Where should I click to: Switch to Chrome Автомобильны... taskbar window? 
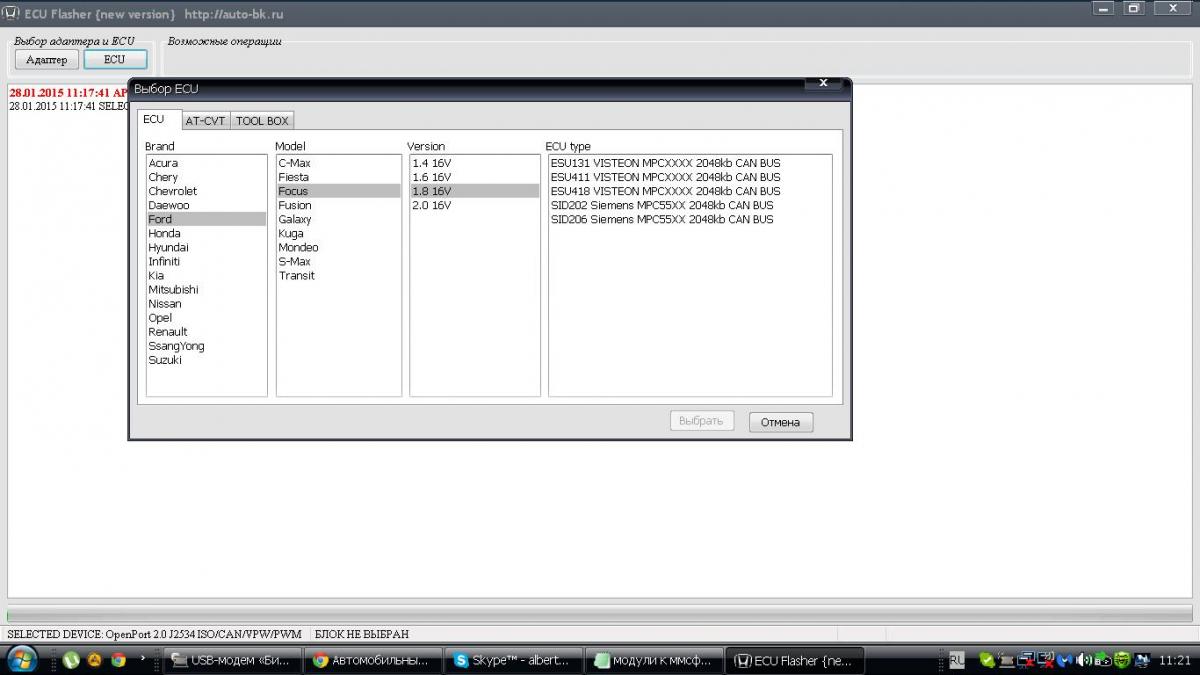[x=374, y=660]
